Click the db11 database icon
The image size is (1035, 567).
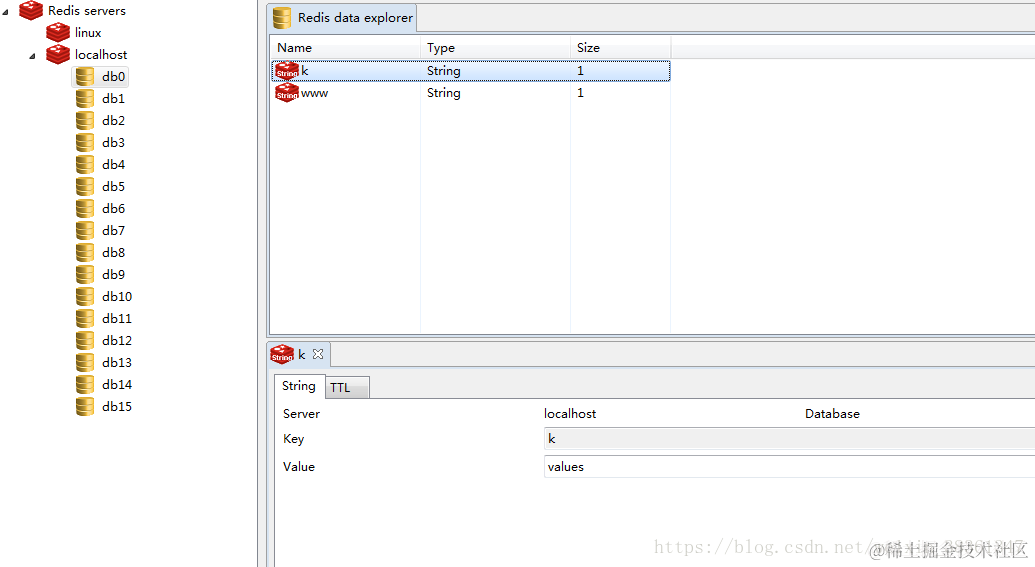point(85,318)
